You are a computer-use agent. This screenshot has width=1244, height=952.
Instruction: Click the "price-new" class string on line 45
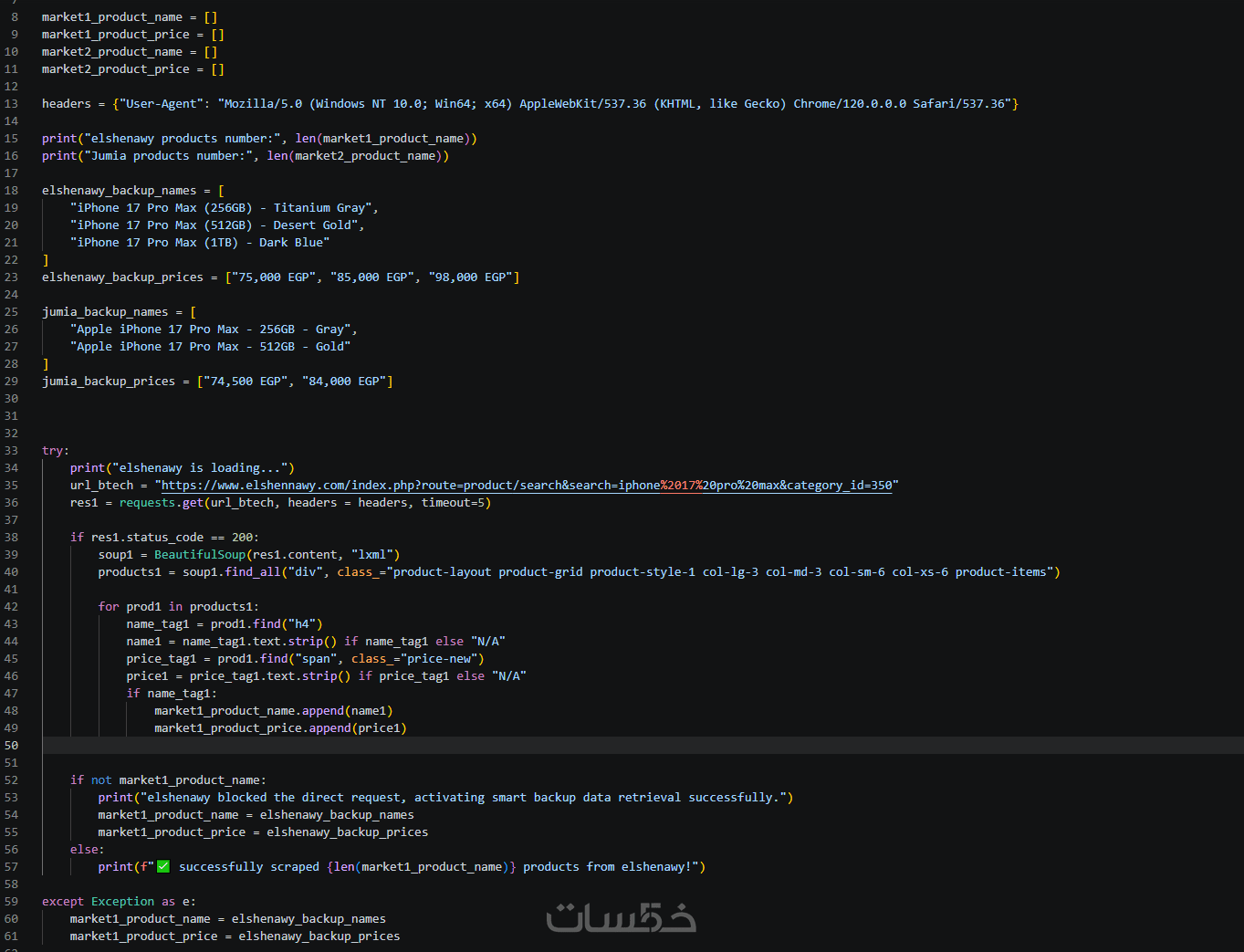[443, 659]
